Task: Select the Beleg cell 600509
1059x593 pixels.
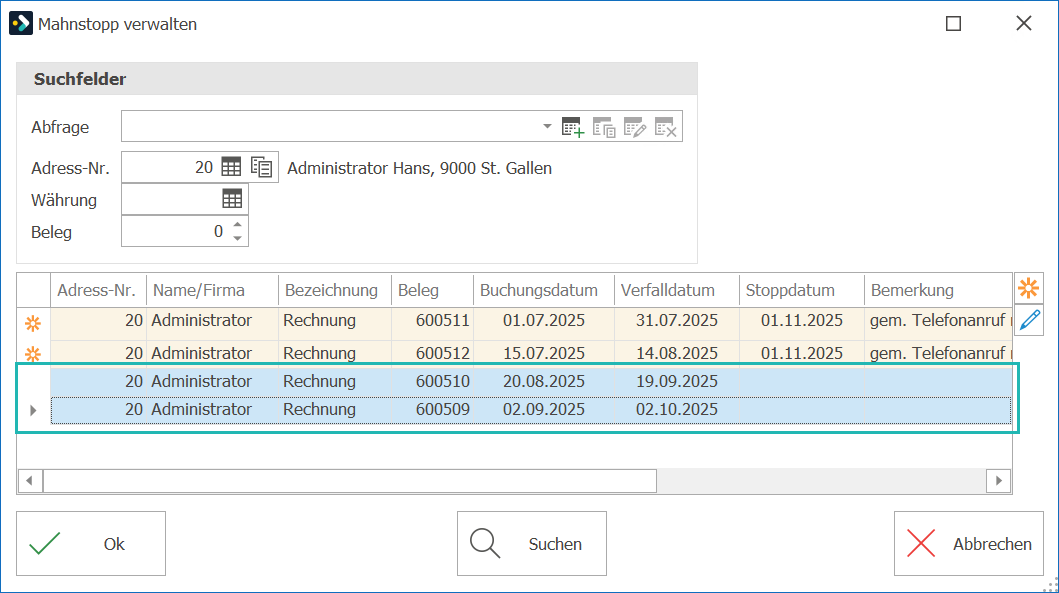Action: (432, 409)
